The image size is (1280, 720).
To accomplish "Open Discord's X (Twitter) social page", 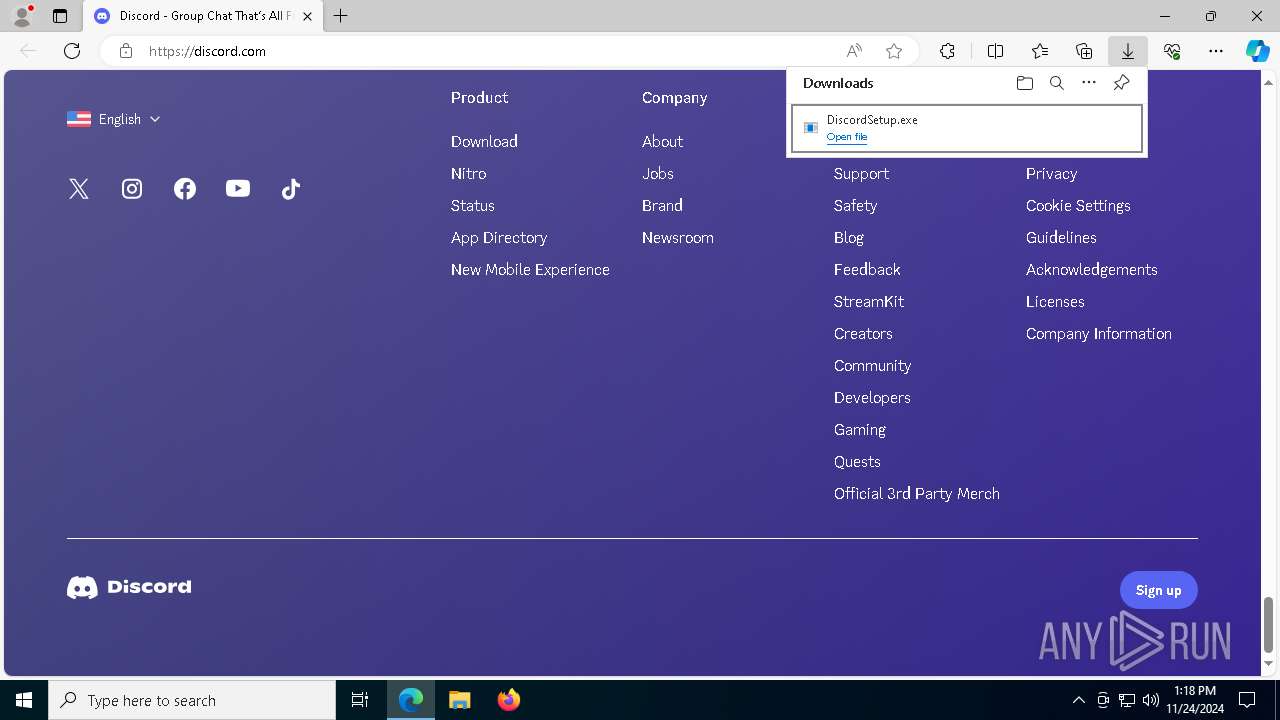I will (79, 189).
